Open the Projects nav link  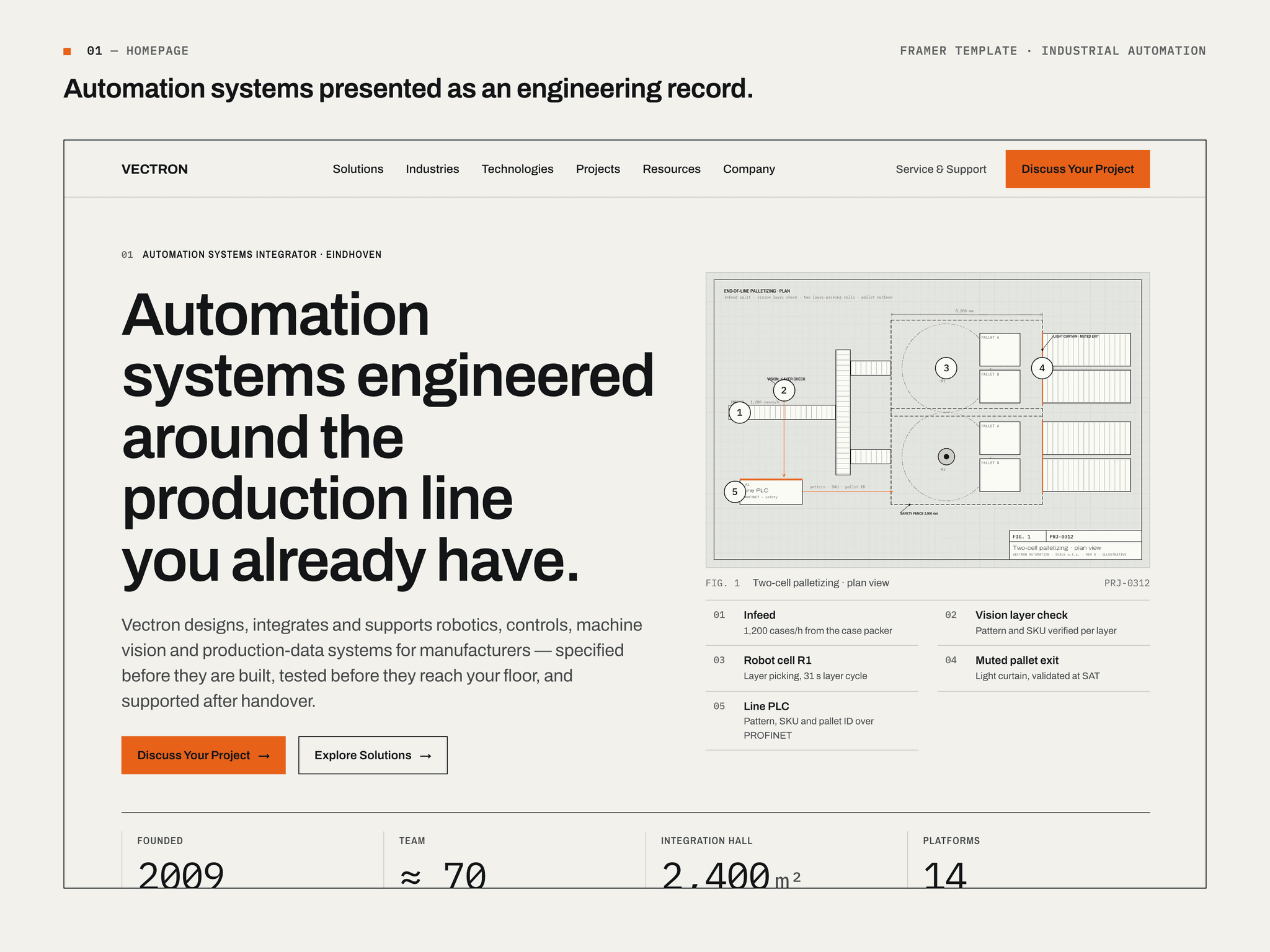pyautogui.click(x=598, y=169)
